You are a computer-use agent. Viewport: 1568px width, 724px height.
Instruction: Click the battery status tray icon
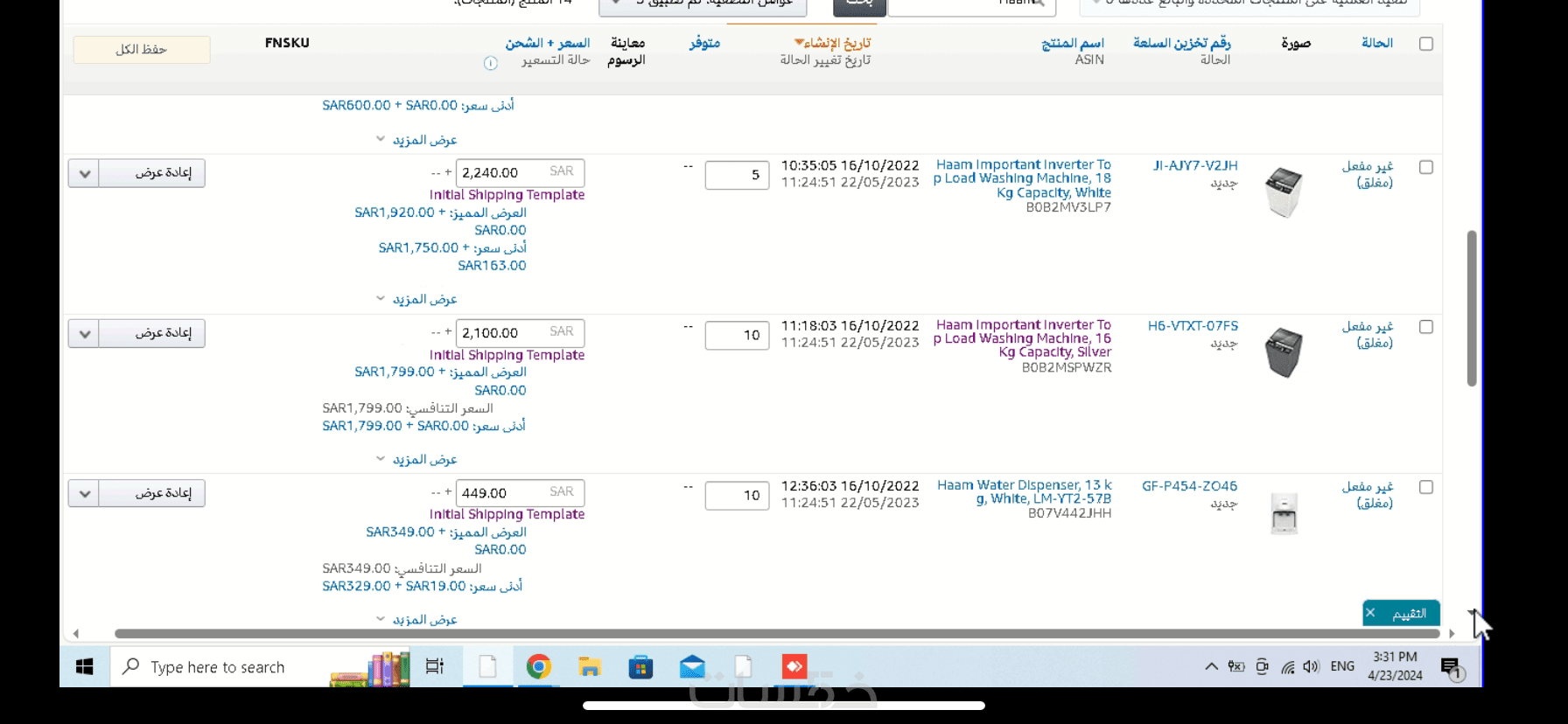tap(1236, 666)
